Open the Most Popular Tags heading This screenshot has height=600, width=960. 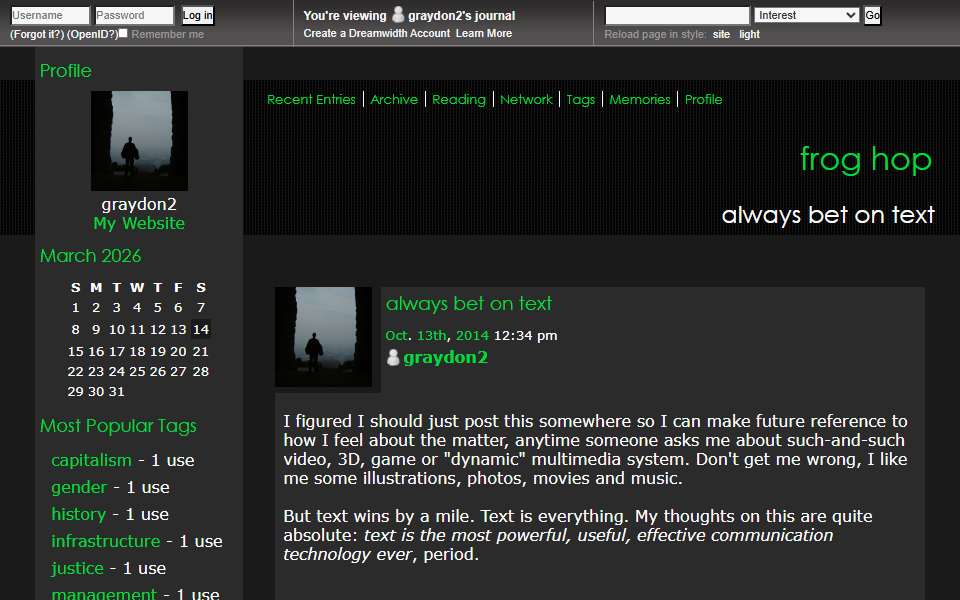(118, 426)
